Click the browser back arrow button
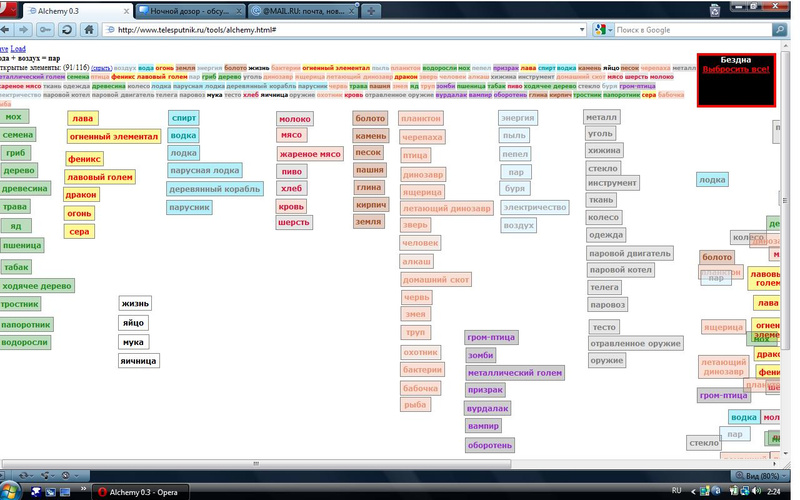Viewport: 800px width, 500px height. click(9, 29)
